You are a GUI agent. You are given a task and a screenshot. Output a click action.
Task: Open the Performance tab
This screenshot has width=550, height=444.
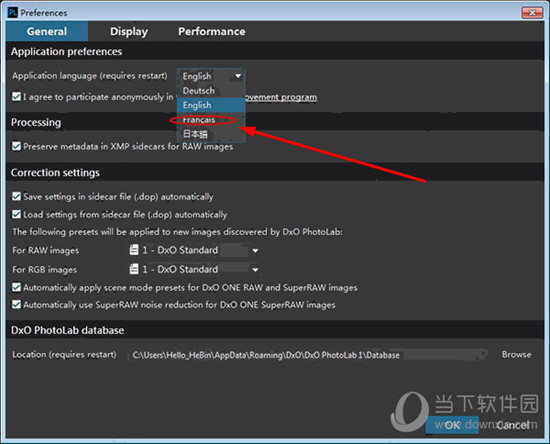click(212, 31)
